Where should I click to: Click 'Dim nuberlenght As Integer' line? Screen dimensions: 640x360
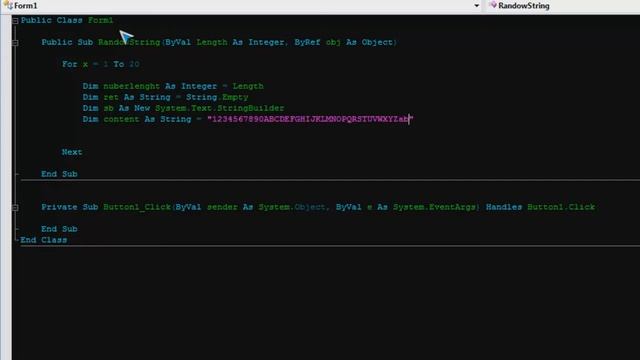pyautogui.click(x=173, y=86)
